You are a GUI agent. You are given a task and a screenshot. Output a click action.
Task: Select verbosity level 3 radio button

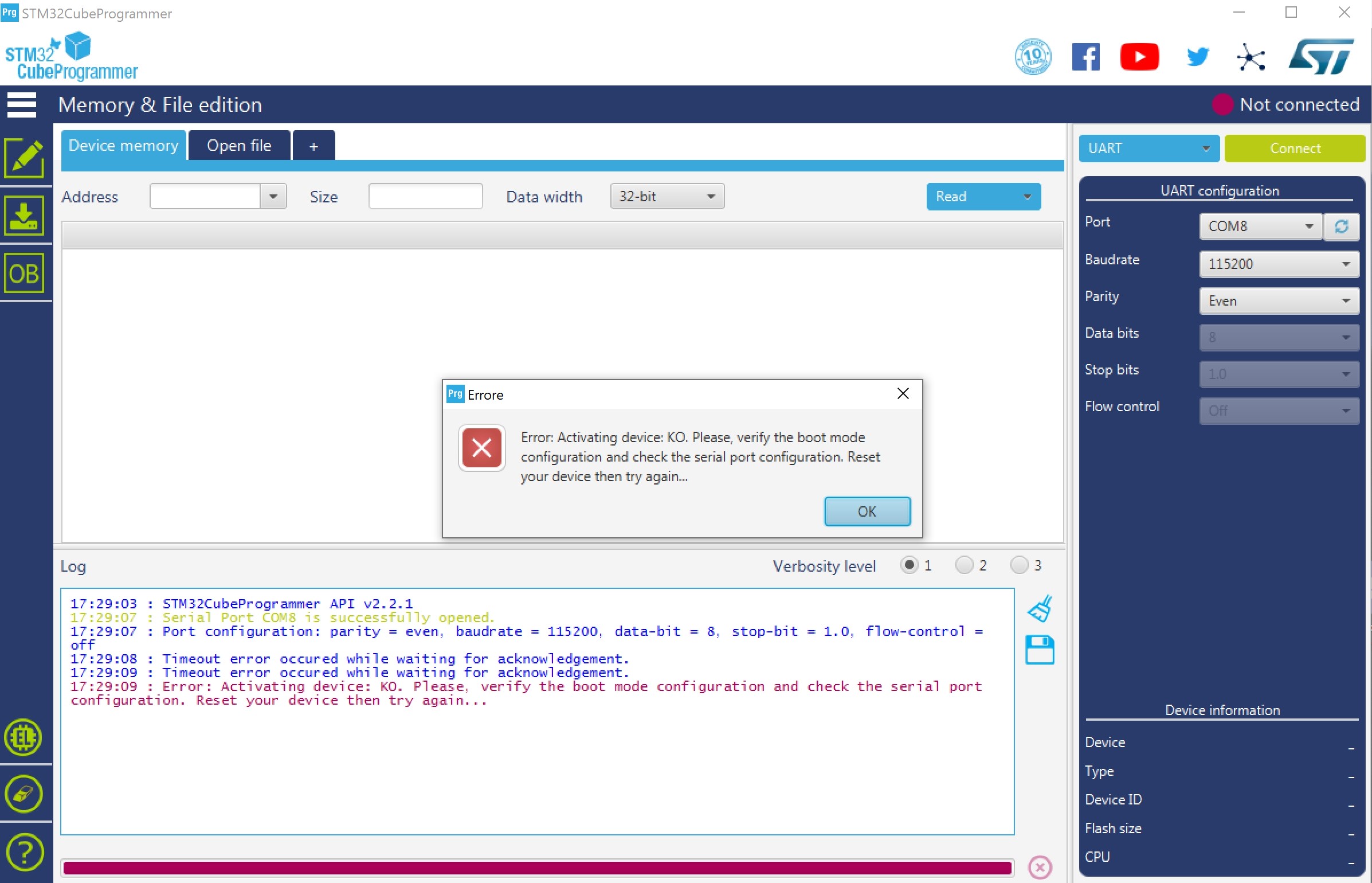[1019, 565]
